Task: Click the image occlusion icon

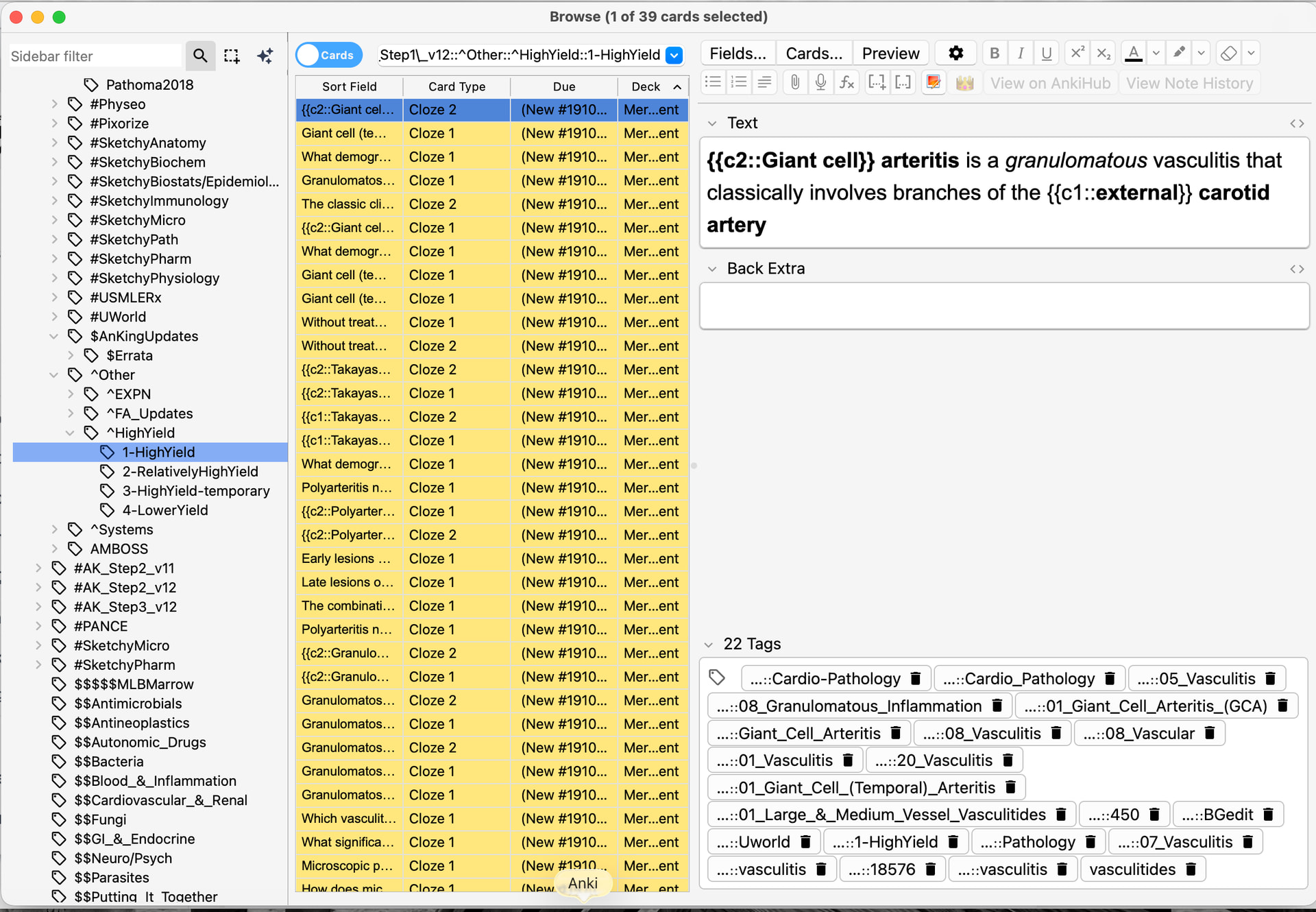Action: pyautogui.click(x=934, y=83)
